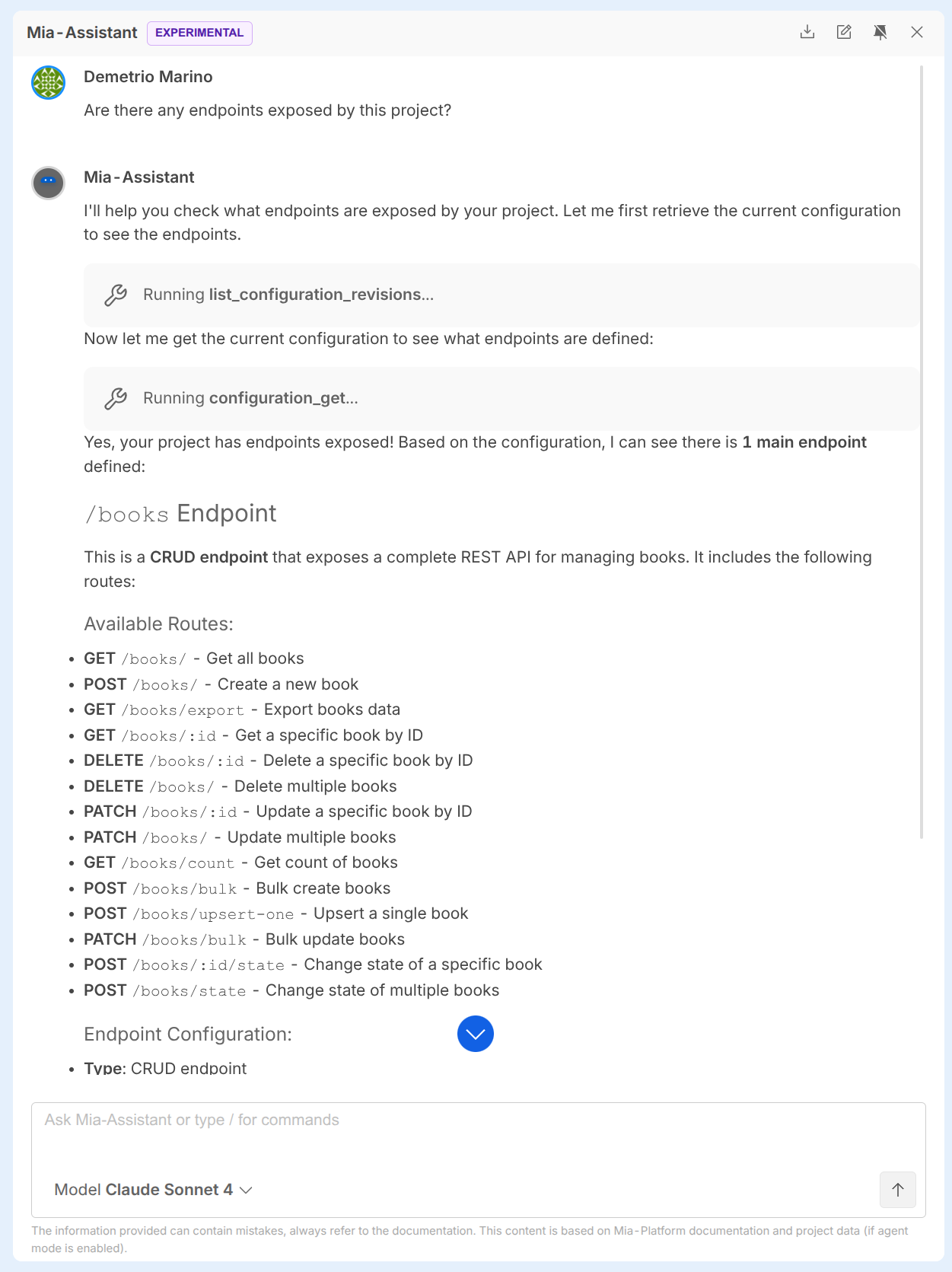Image resolution: width=952 pixels, height=1272 pixels.
Task: Click the "/books/upsert-one" route path
Action: pyautogui.click(x=213, y=914)
